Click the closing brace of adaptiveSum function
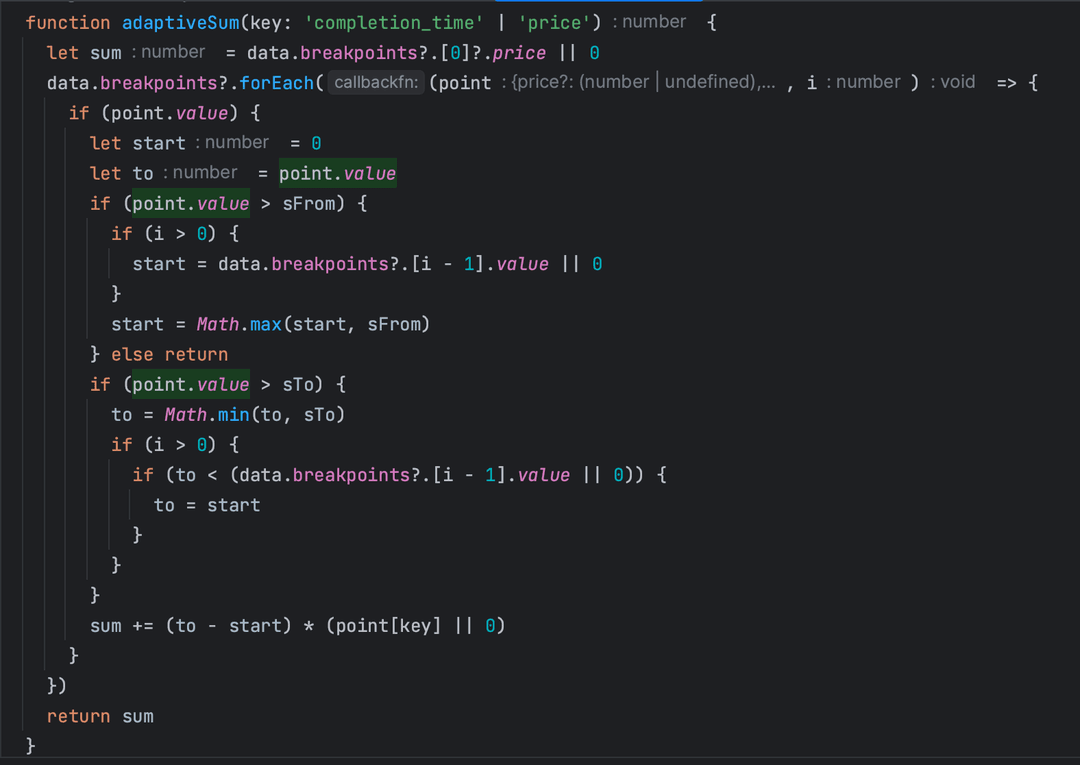Viewport: 1080px width, 765px height. 30,746
